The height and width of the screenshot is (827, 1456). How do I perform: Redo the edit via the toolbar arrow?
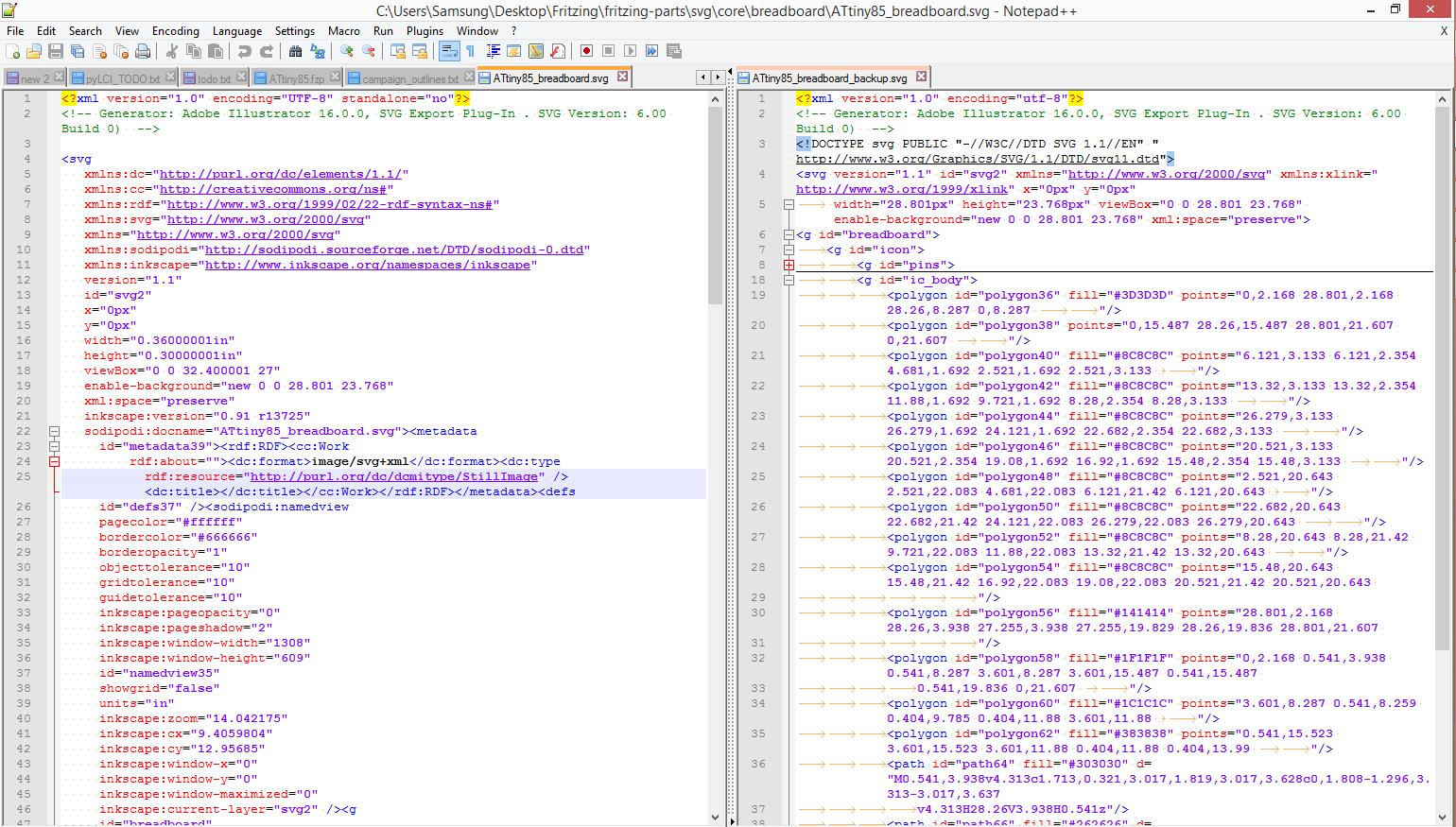pos(267,51)
